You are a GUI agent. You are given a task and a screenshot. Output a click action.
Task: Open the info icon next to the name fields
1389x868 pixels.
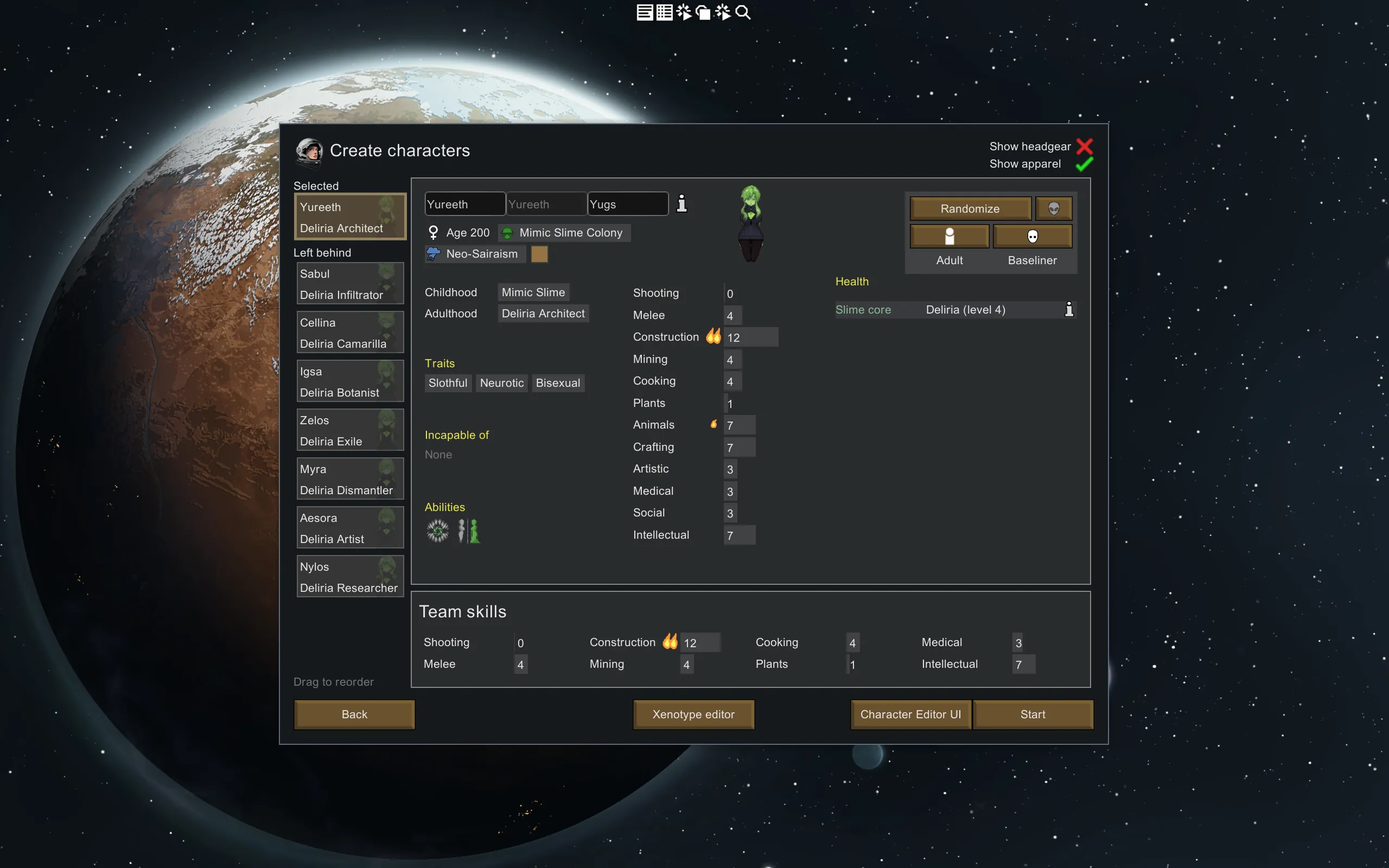[x=681, y=204]
